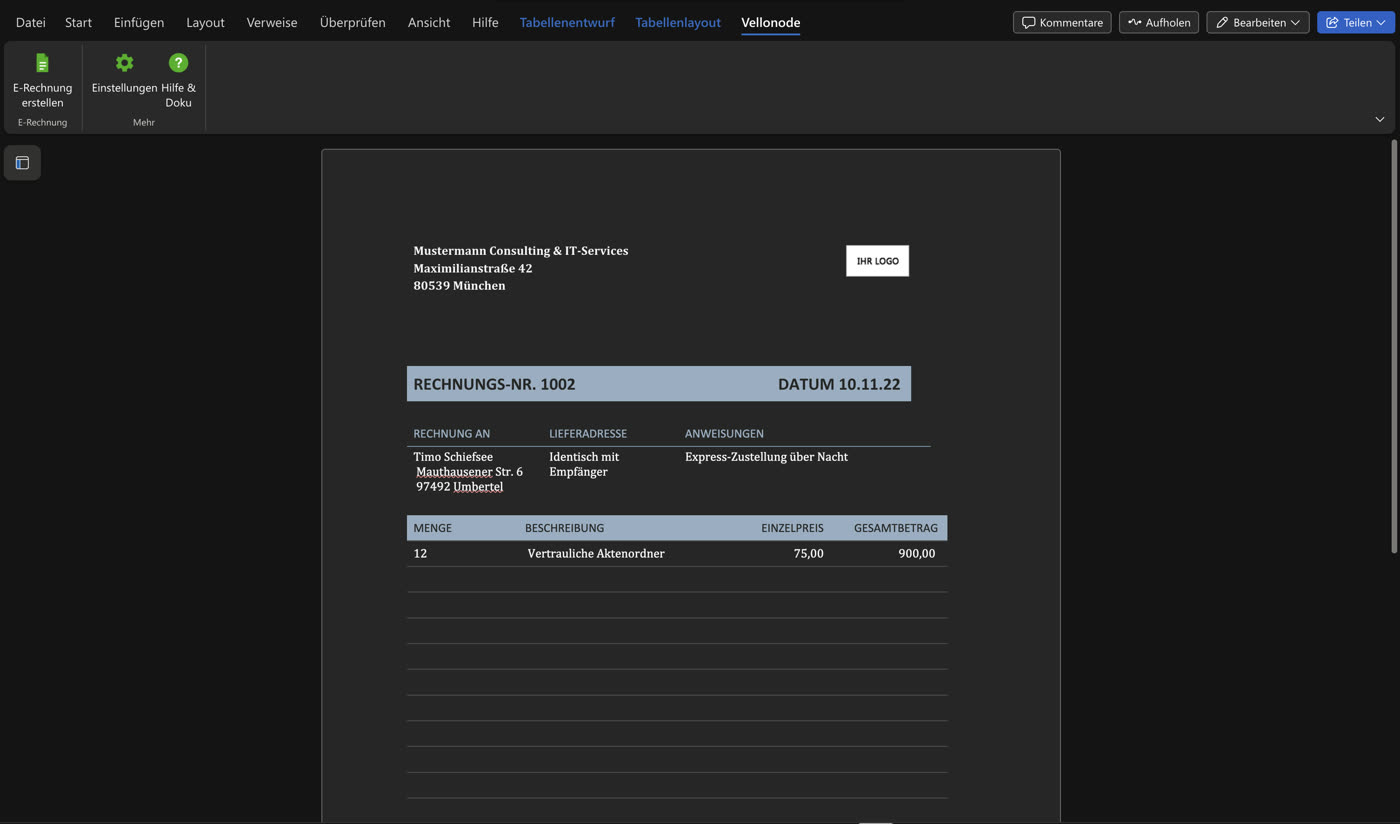The height and width of the screenshot is (824, 1400).
Task: Open the Kommentare pane
Action: point(1062,22)
